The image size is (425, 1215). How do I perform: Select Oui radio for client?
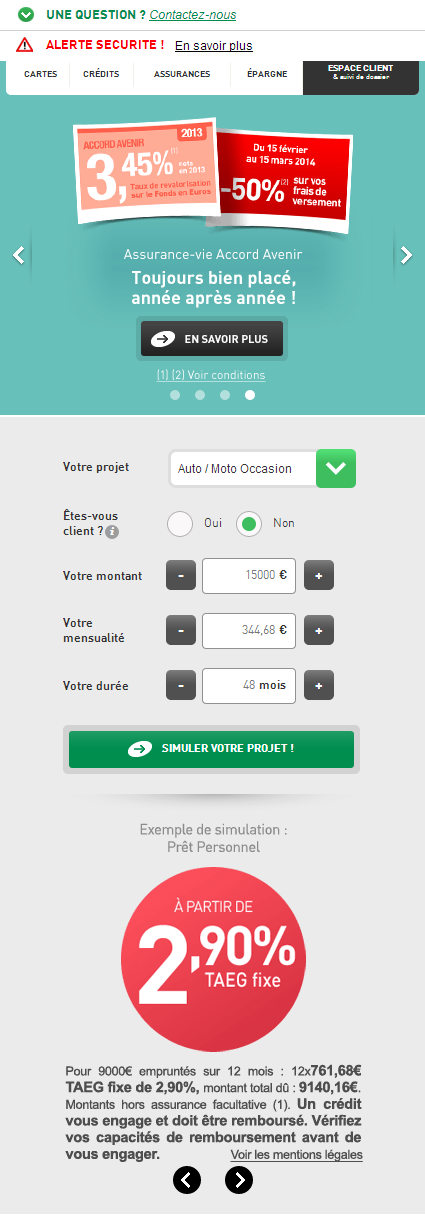(x=180, y=523)
